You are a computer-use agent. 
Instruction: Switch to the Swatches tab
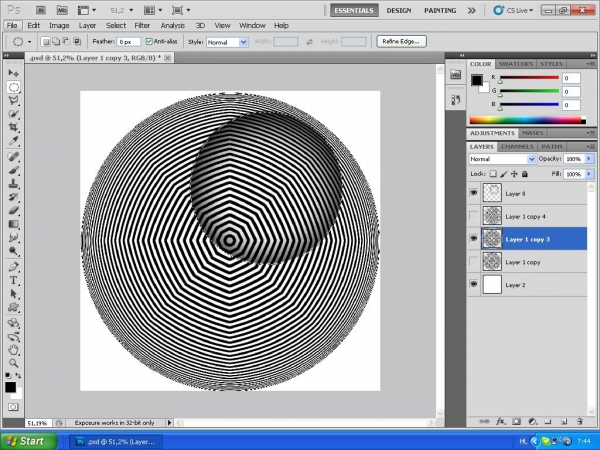(x=515, y=64)
